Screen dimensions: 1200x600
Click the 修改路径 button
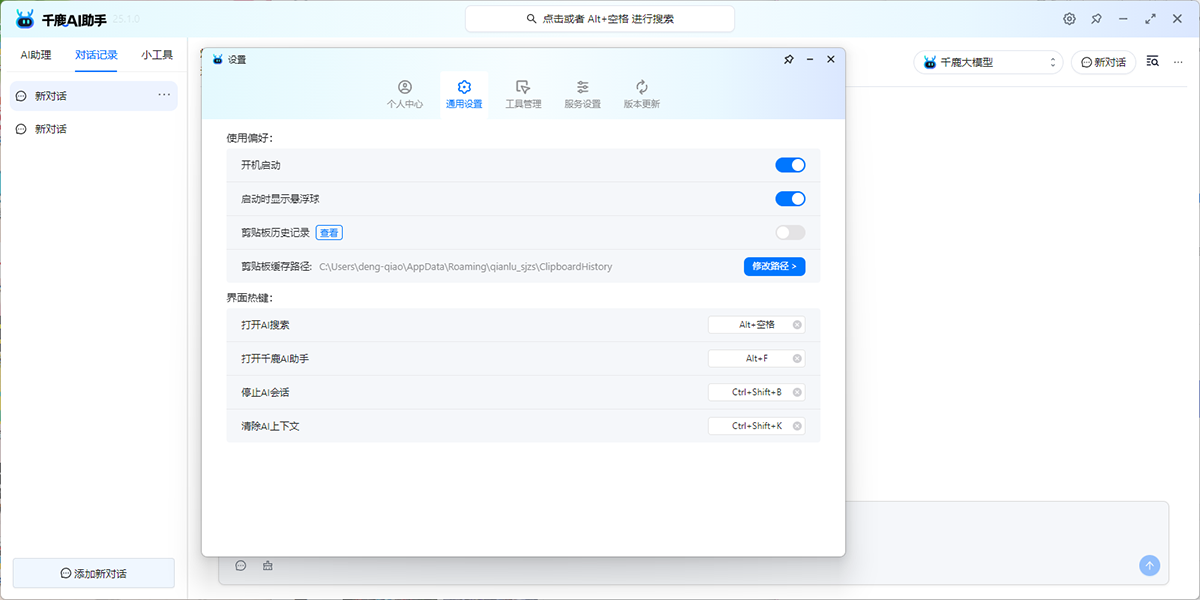click(775, 266)
